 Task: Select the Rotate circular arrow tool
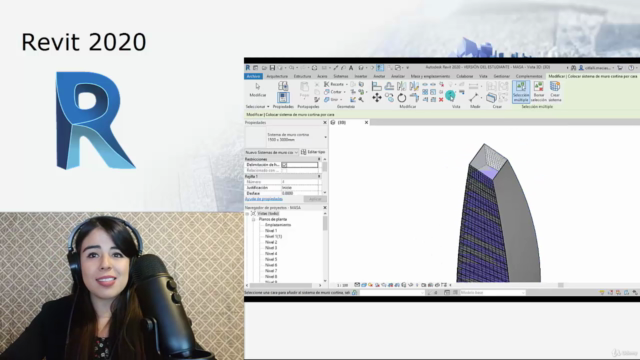pos(402,98)
